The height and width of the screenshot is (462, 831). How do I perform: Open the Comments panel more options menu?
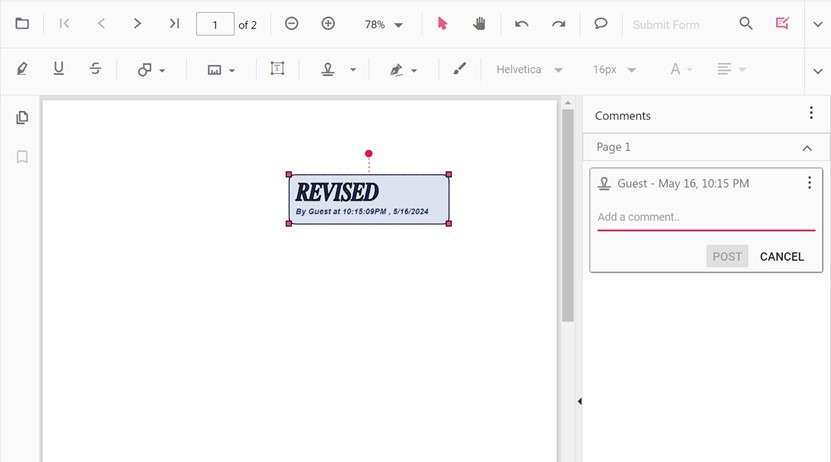pos(811,114)
